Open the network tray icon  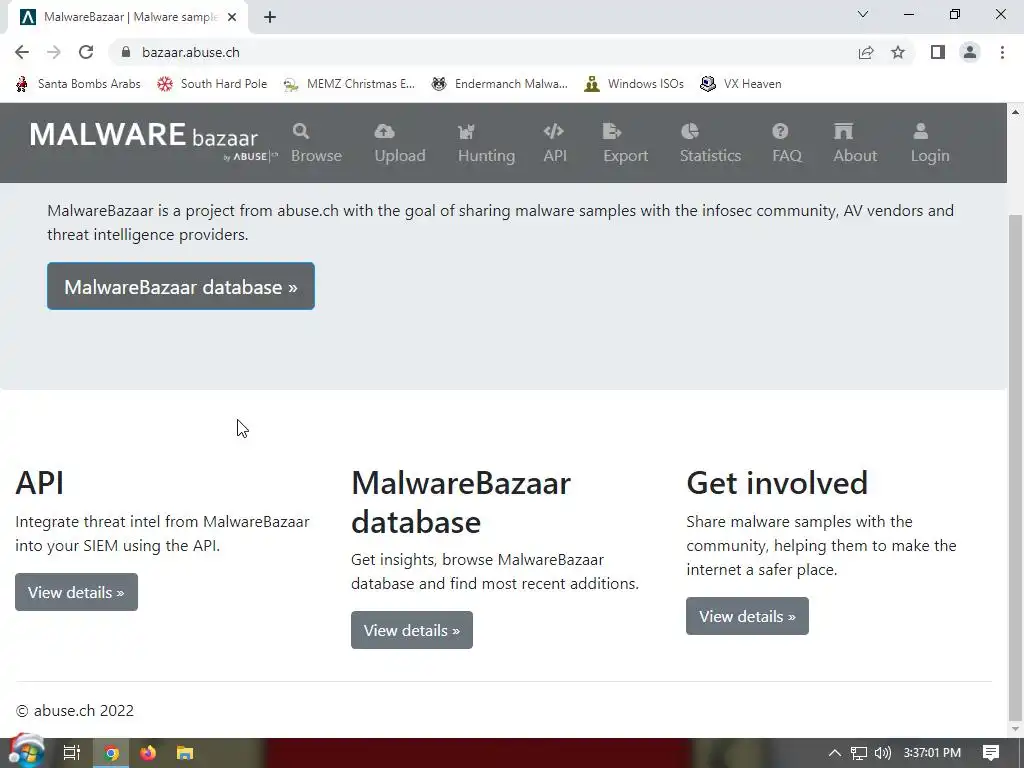point(859,753)
